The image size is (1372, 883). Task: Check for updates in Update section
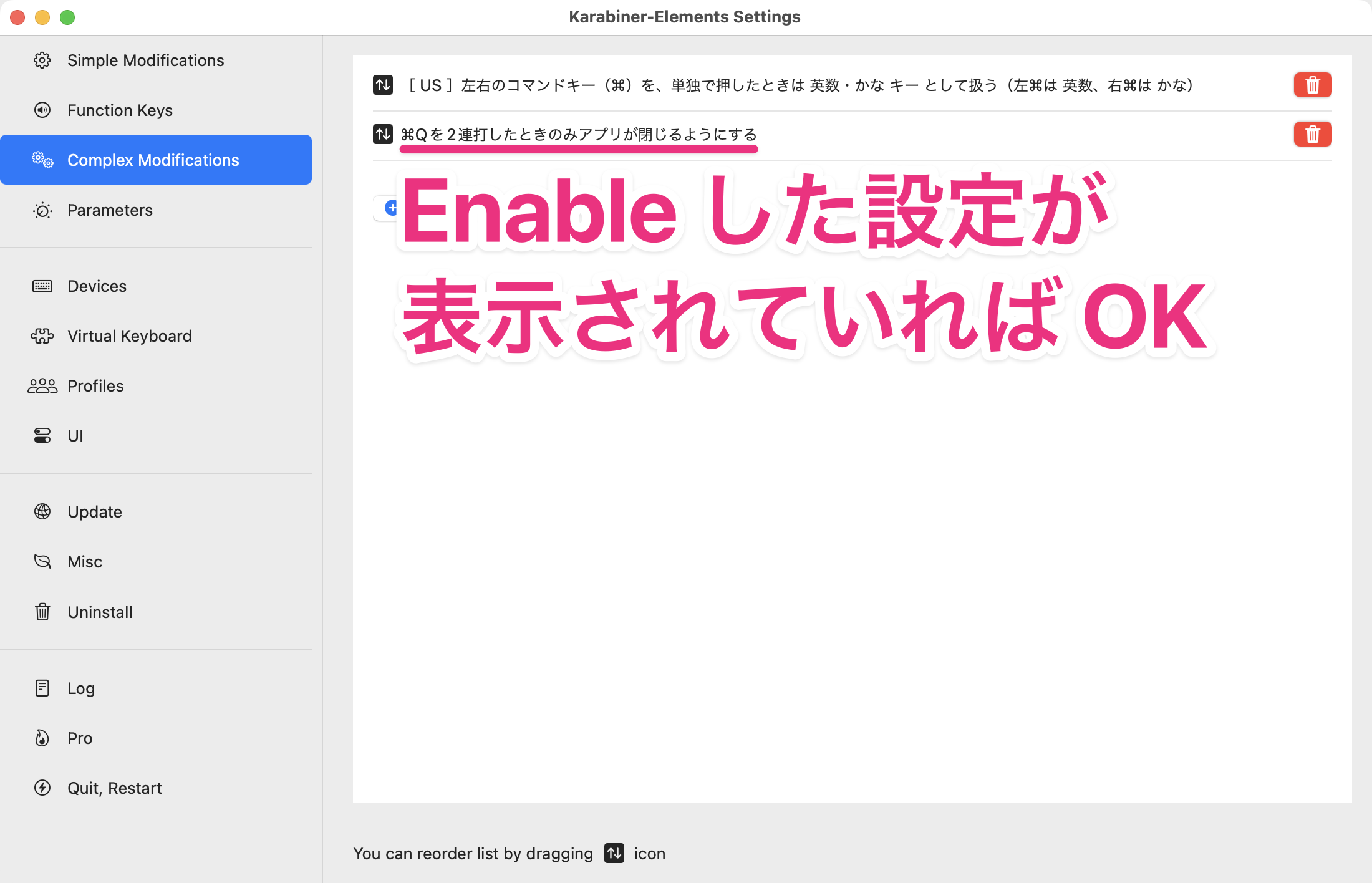tap(94, 511)
